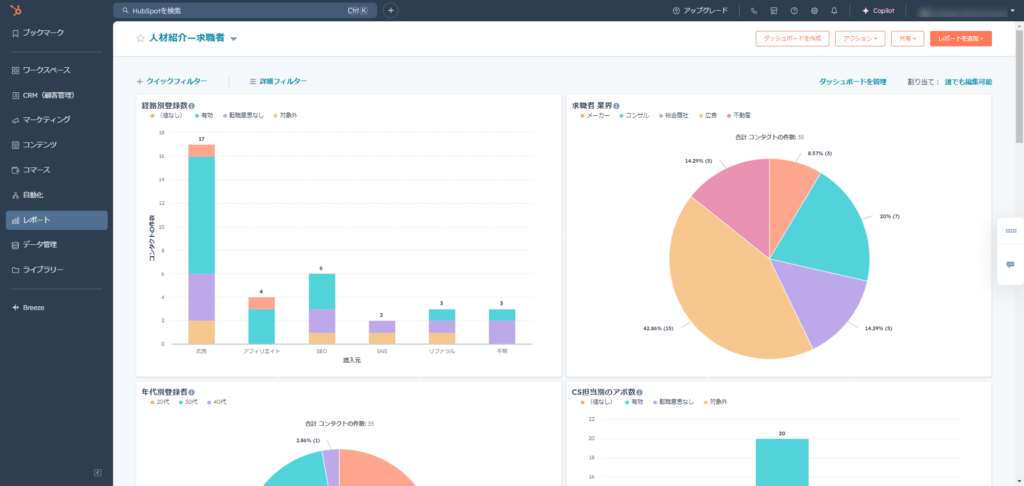This screenshot has height=486, width=1024.
Task: Select レポート in the sidebar
Action: pos(57,220)
